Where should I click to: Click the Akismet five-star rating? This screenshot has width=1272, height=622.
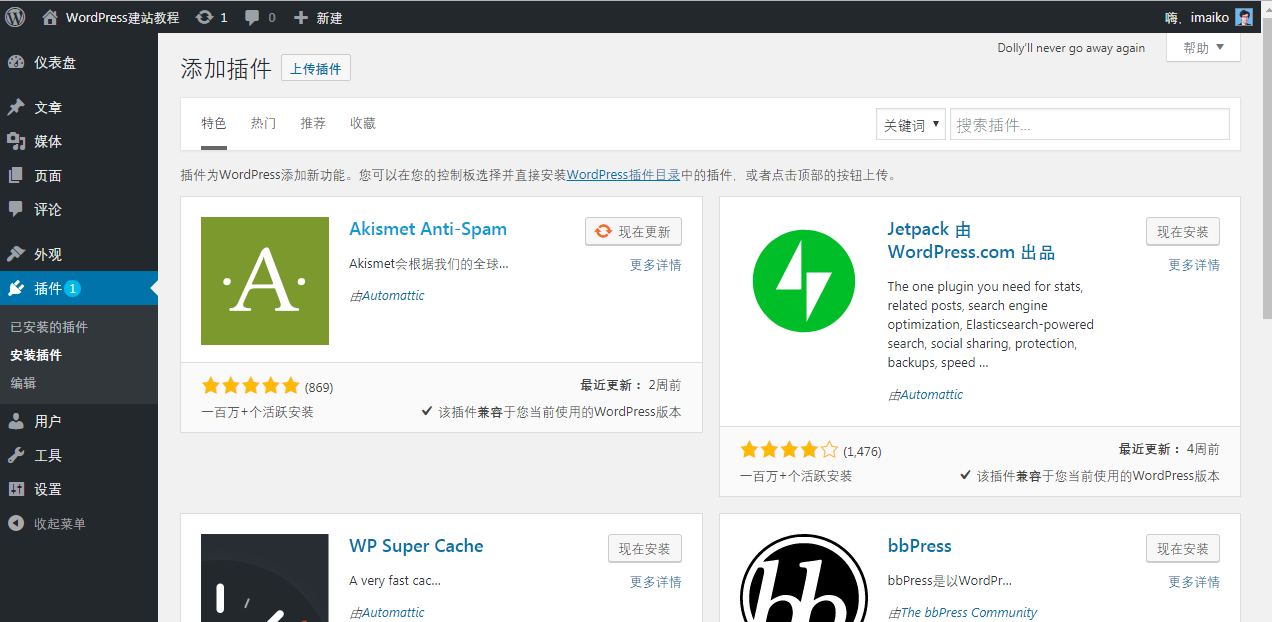click(x=250, y=386)
